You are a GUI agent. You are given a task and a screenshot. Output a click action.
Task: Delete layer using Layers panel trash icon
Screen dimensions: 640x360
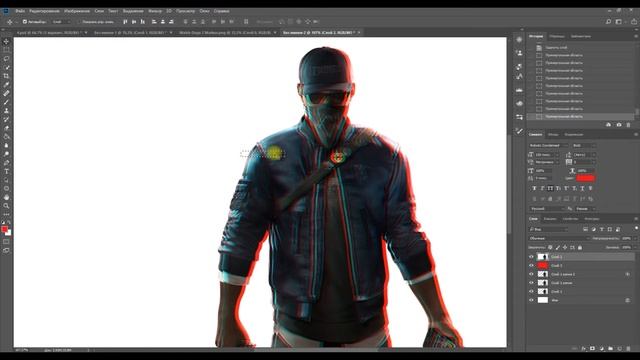[628, 348]
